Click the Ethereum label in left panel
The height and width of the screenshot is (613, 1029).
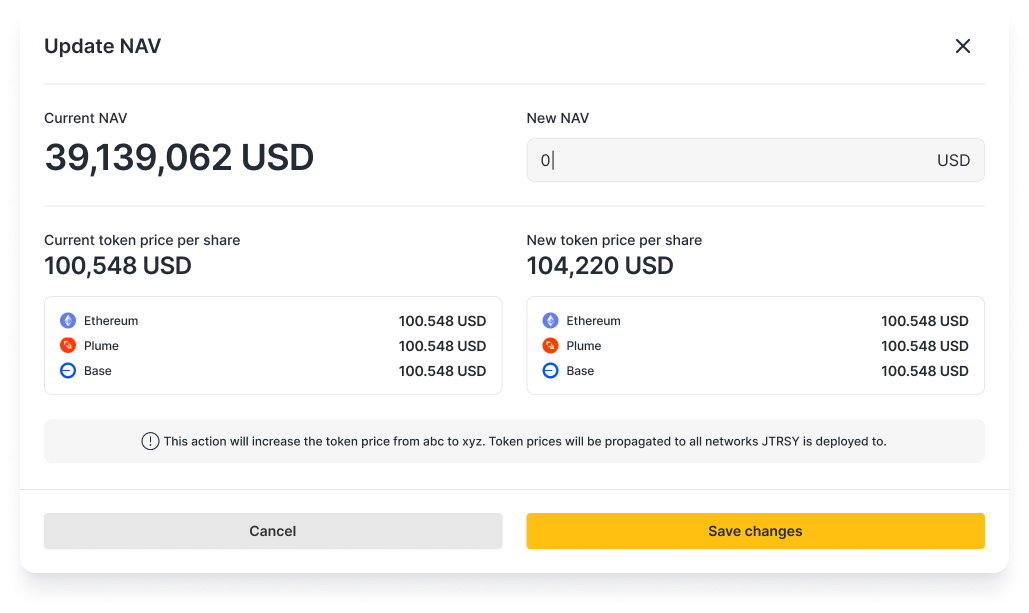click(111, 320)
